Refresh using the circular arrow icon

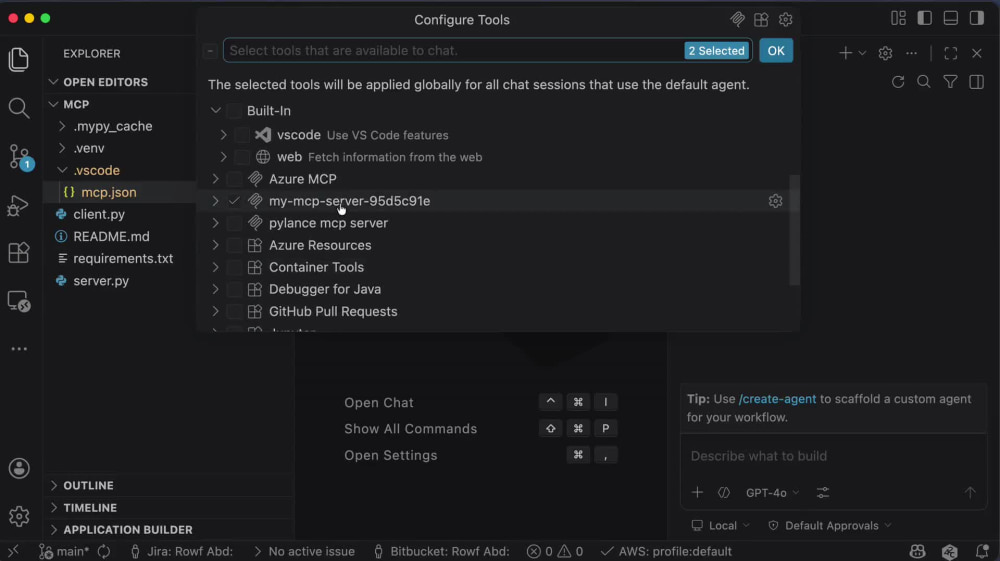click(x=898, y=82)
